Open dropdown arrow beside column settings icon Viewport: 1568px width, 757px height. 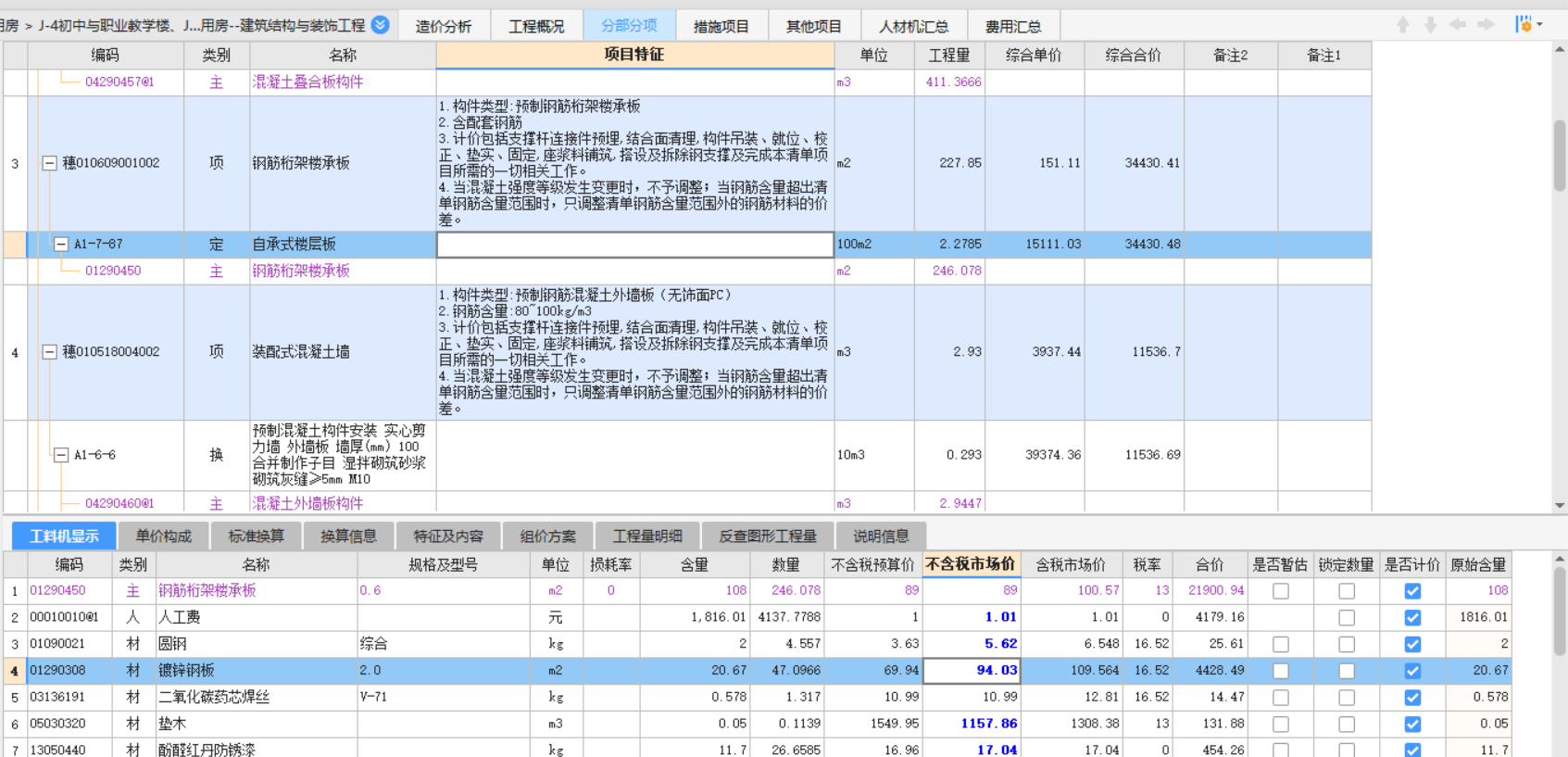coord(1539,25)
